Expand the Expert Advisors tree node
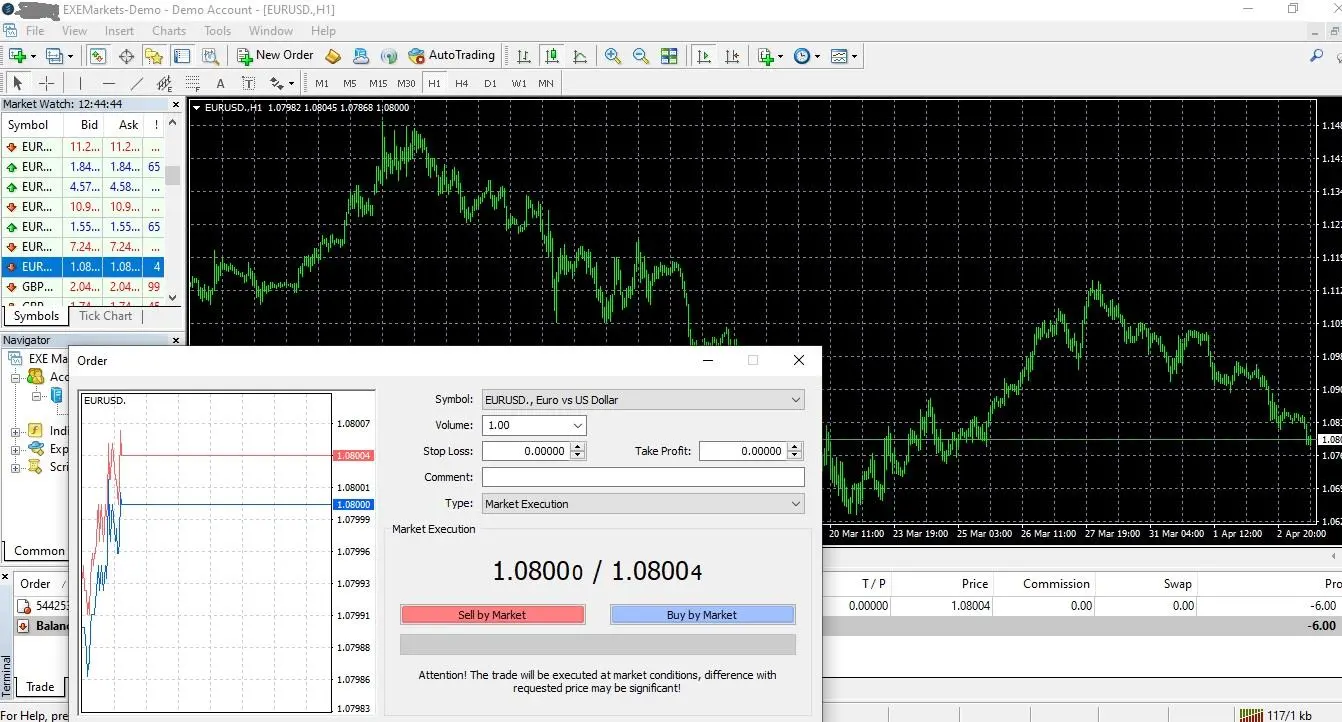The width and height of the screenshot is (1342, 722). click(16, 450)
